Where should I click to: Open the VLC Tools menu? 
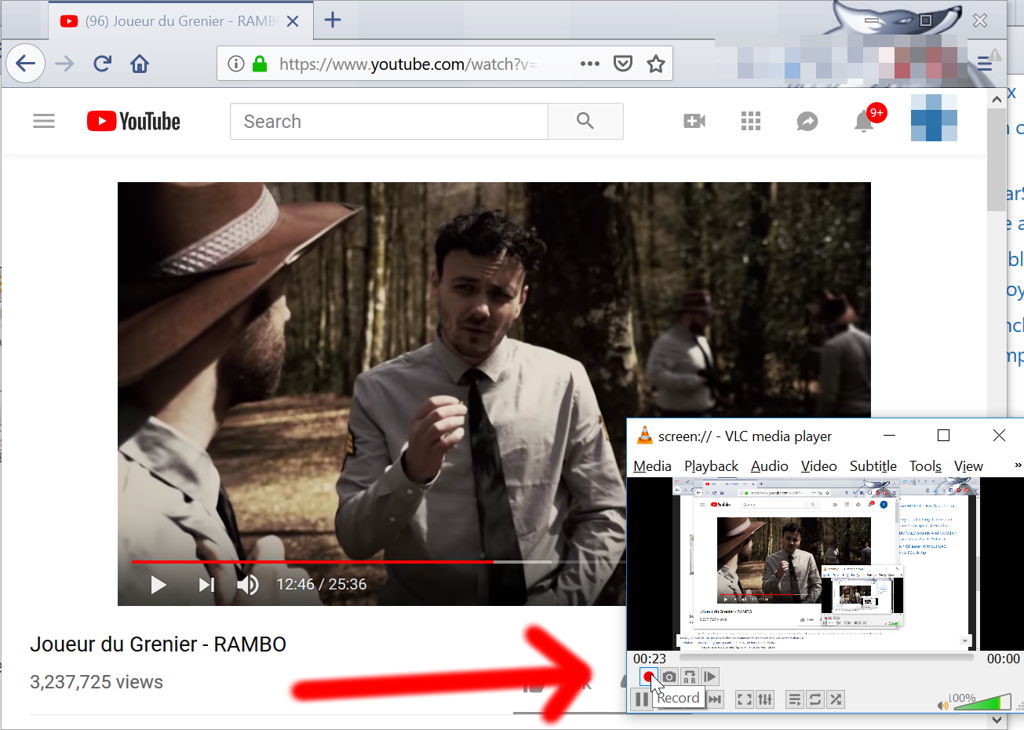coord(925,466)
